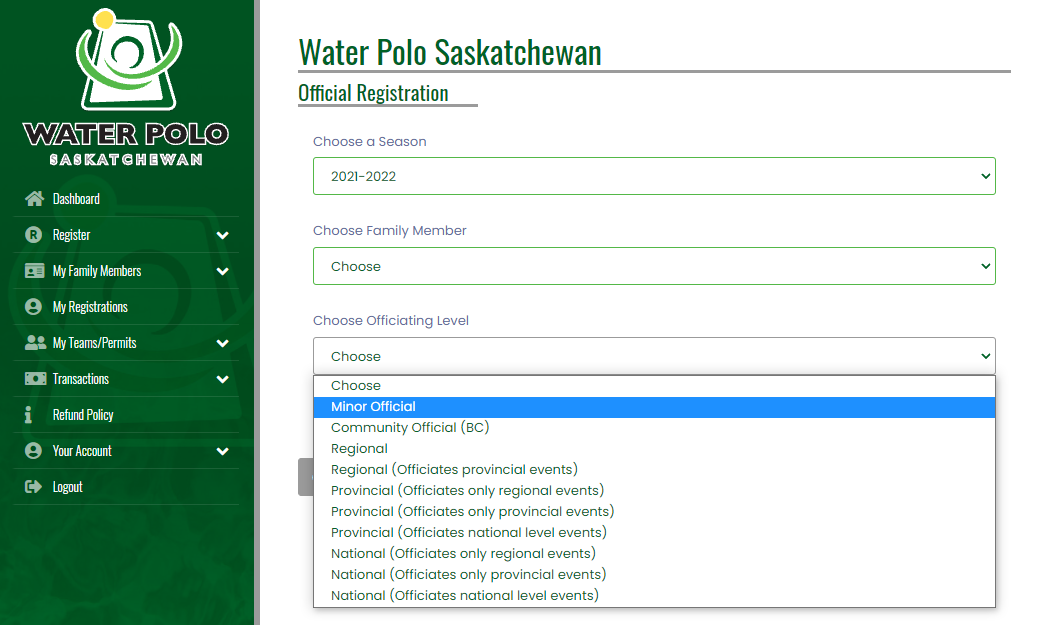Image resolution: width=1047 pixels, height=625 pixels.
Task: Expand the Your Account submenu chevron
Action: 222,451
